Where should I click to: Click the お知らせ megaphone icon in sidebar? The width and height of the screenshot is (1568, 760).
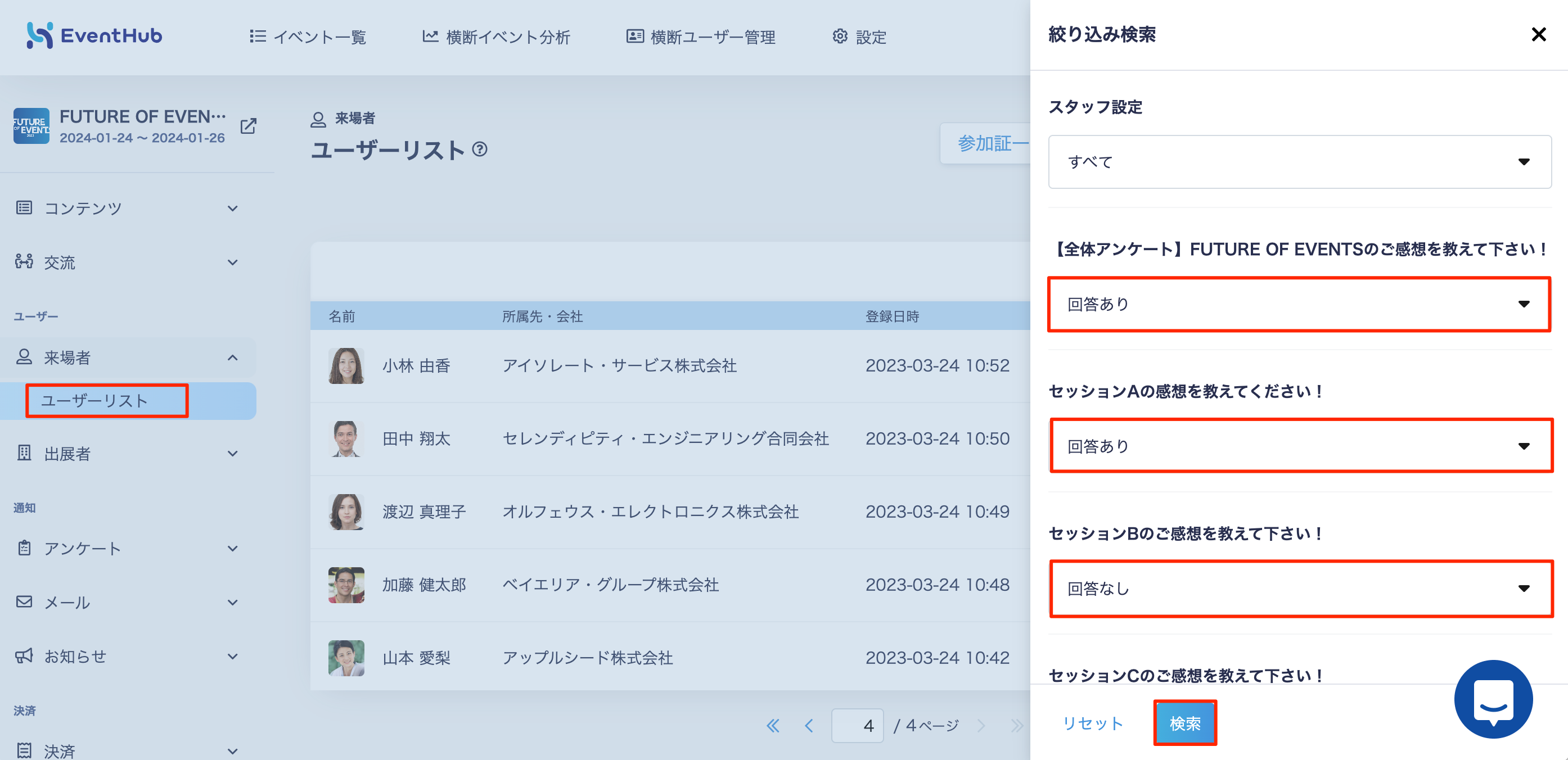point(24,655)
